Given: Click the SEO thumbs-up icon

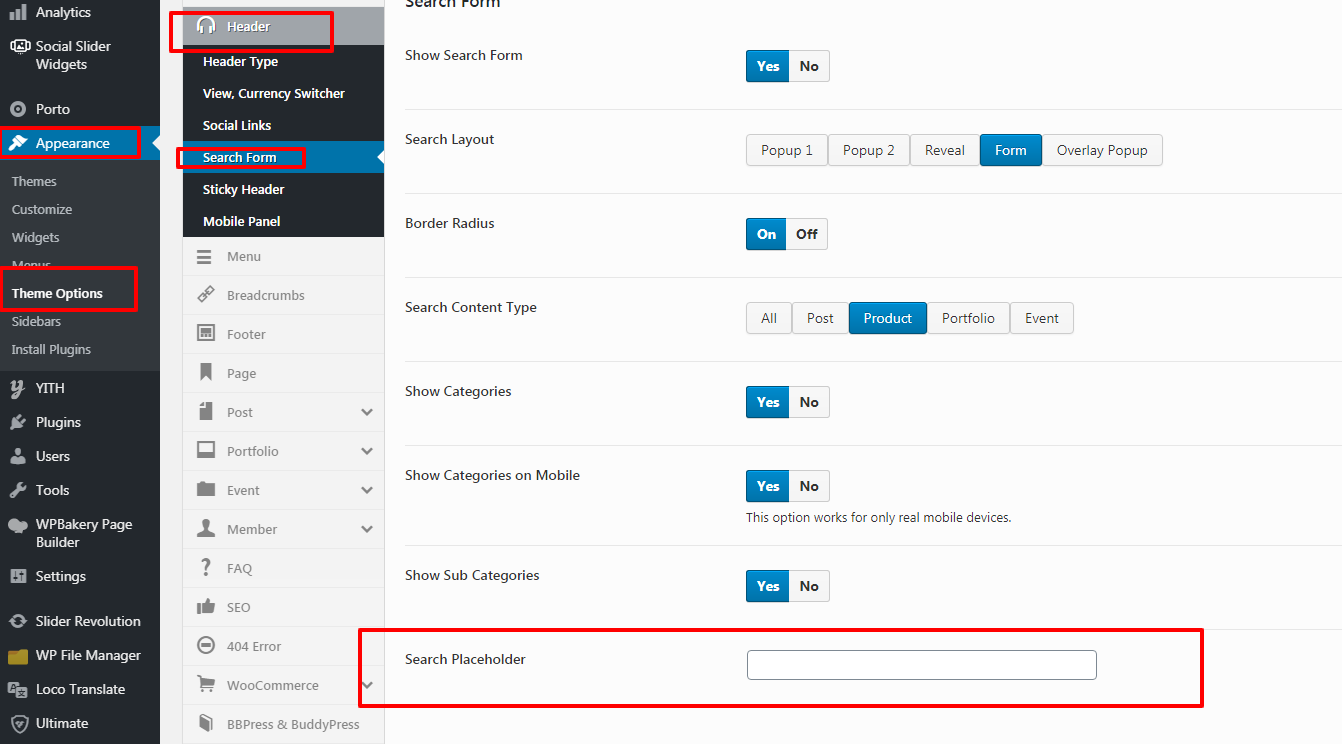Looking at the screenshot, I should tap(206, 607).
